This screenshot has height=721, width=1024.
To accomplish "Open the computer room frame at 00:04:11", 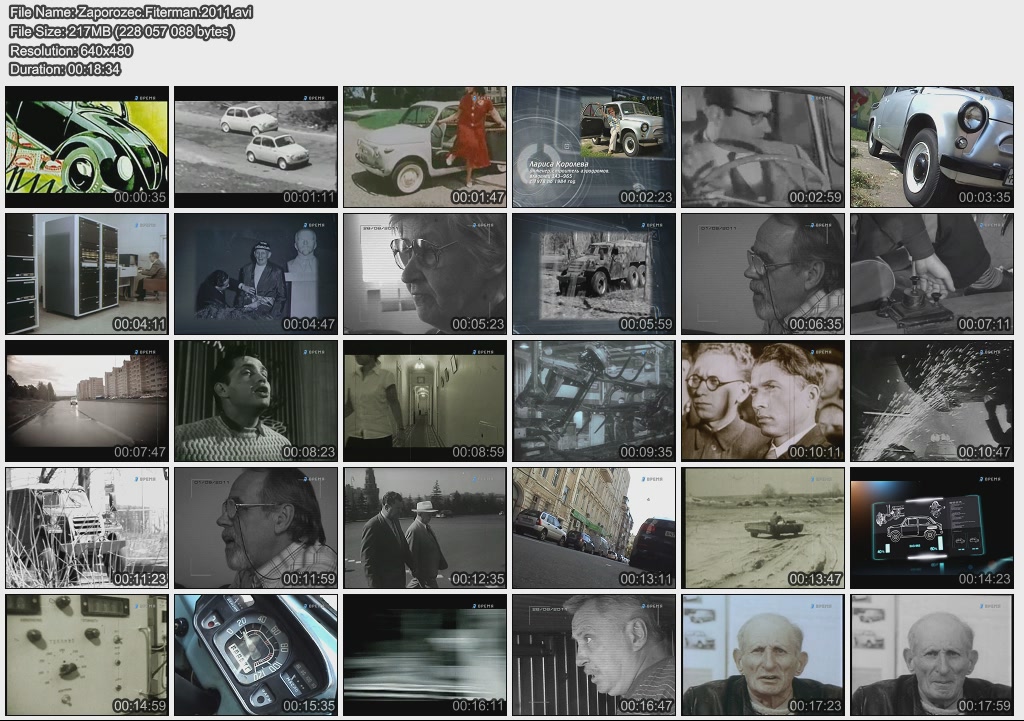I will (87, 274).
